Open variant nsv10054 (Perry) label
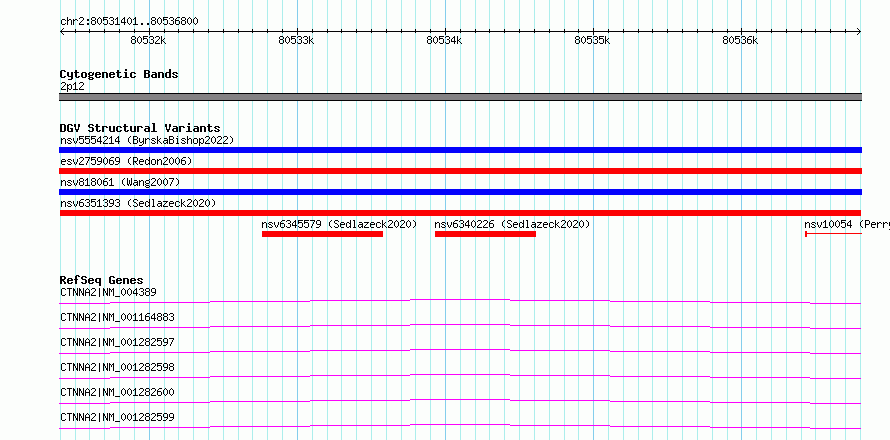The height and width of the screenshot is (440, 890). (847, 224)
